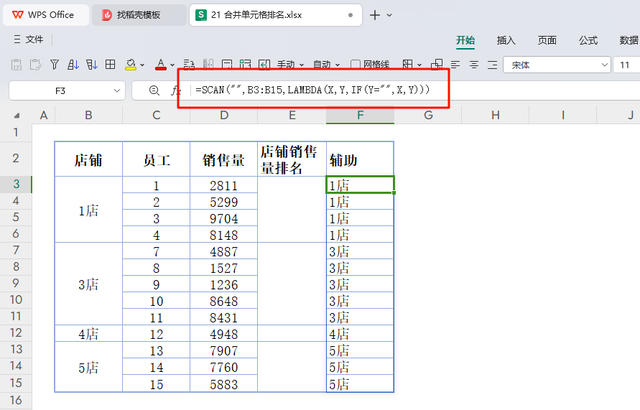This screenshot has width=640, height=410.
Task: Click the magnifier zoom icon beside formula bar
Action: [x=154, y=91]
